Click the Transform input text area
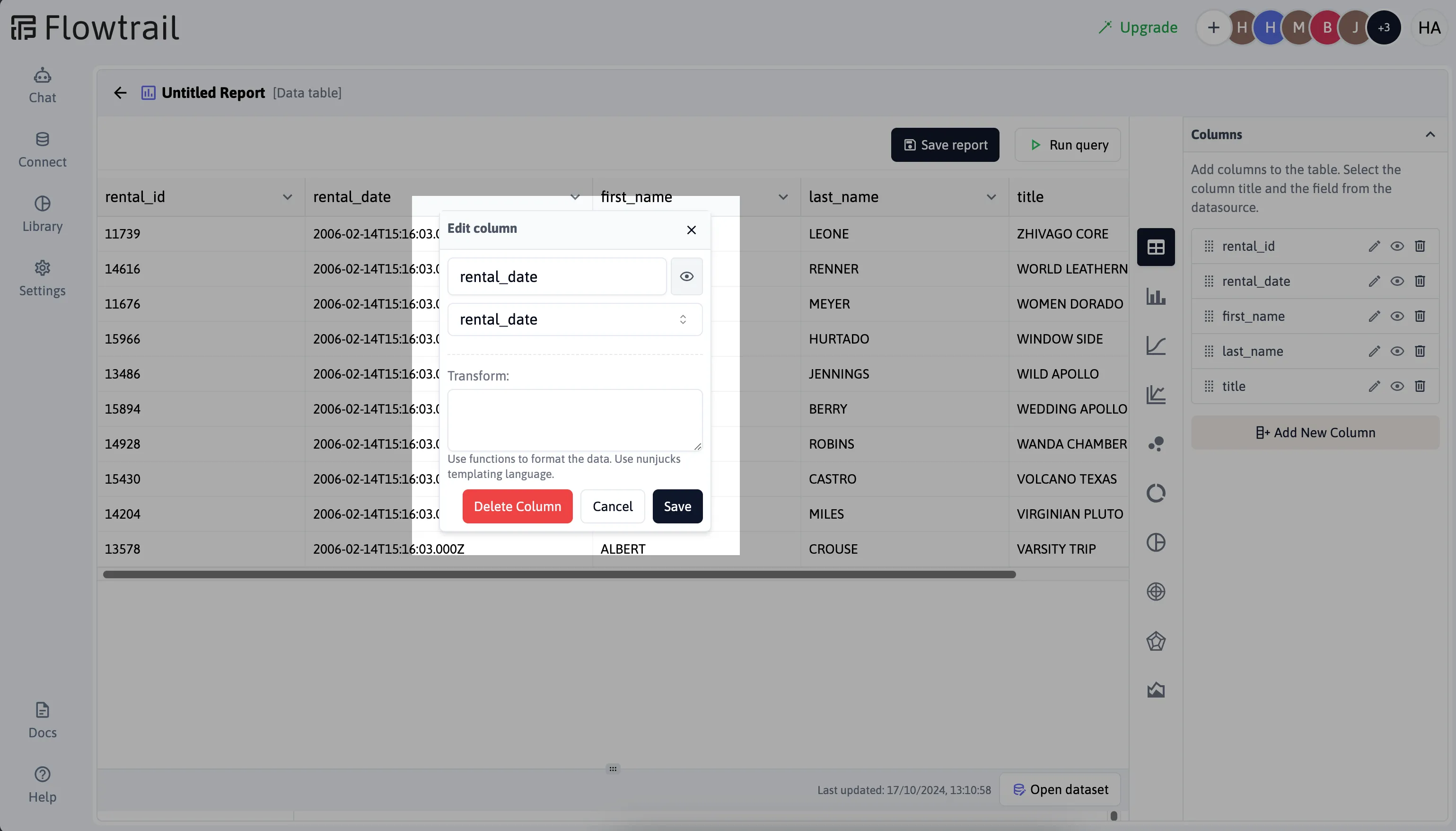The height and width of the screenshot is (831, 1456). click(575, 418)
